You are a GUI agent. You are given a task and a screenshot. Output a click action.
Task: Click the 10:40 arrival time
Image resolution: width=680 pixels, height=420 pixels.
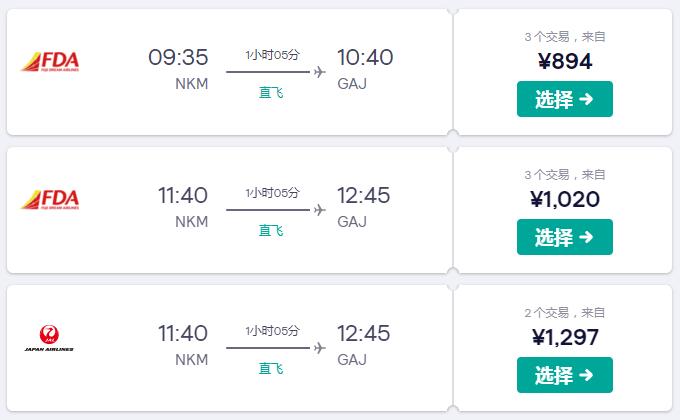[x=365, y=57]
